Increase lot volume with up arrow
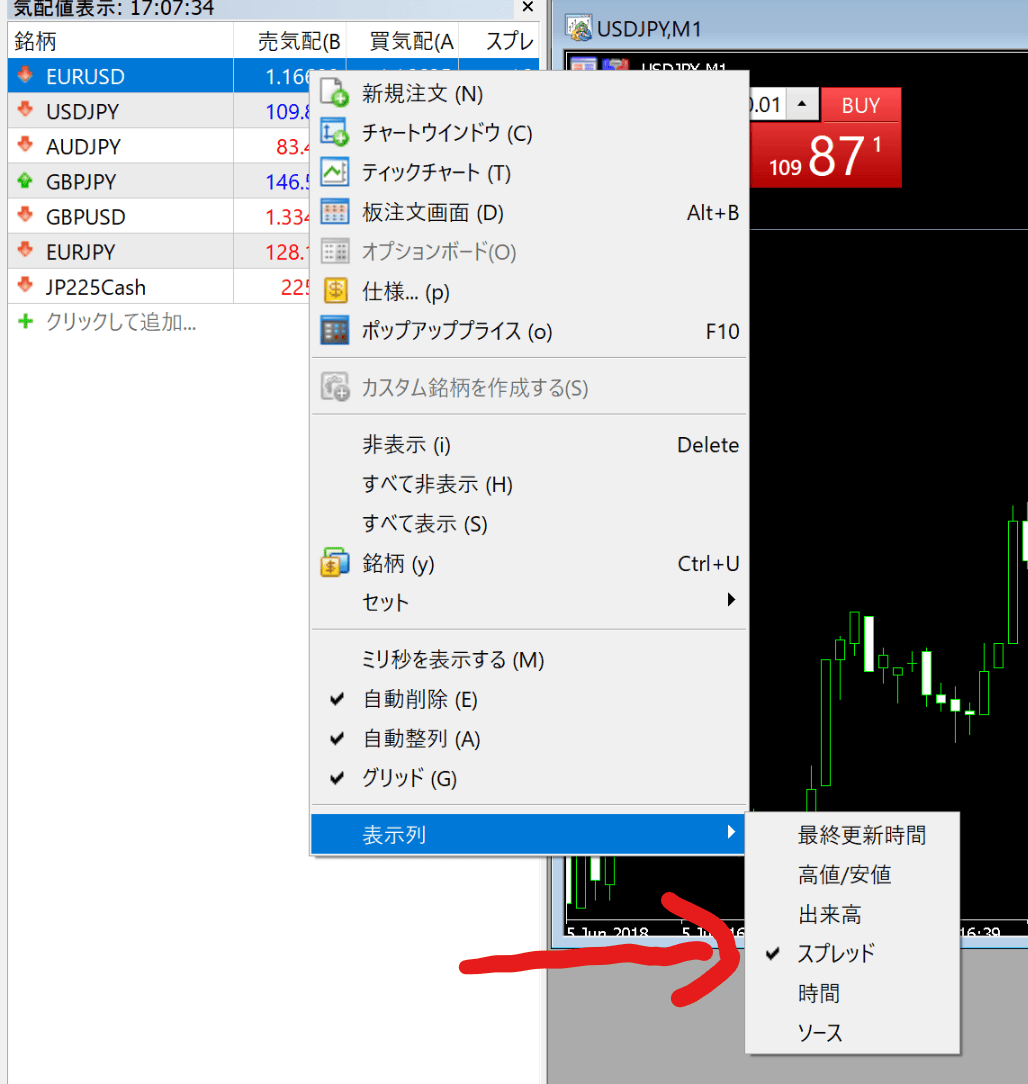The width and height of the screenshot is (1028, 1084). (802, 104)
